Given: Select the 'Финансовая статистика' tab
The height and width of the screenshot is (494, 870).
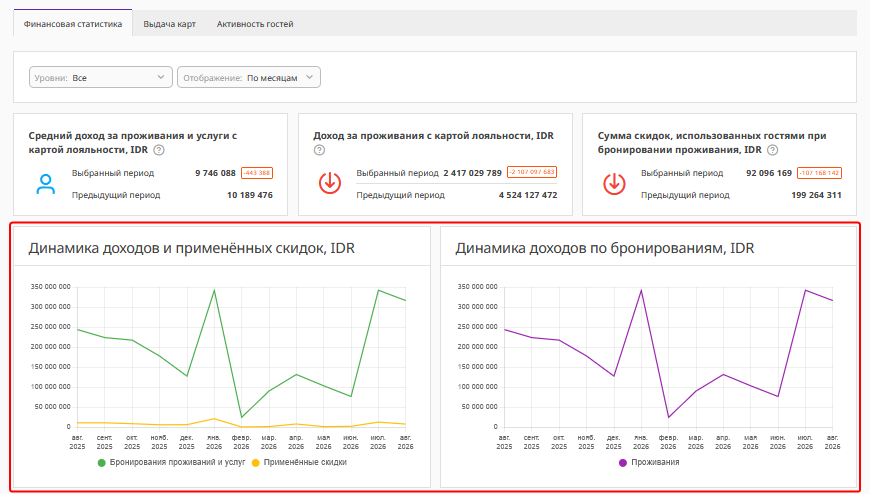Looking at the screenshot, I should point(73,24).
